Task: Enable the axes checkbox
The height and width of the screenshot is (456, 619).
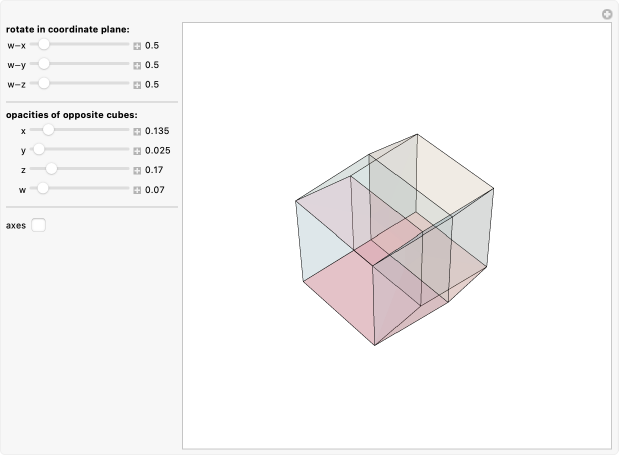Action: point(38,225)
